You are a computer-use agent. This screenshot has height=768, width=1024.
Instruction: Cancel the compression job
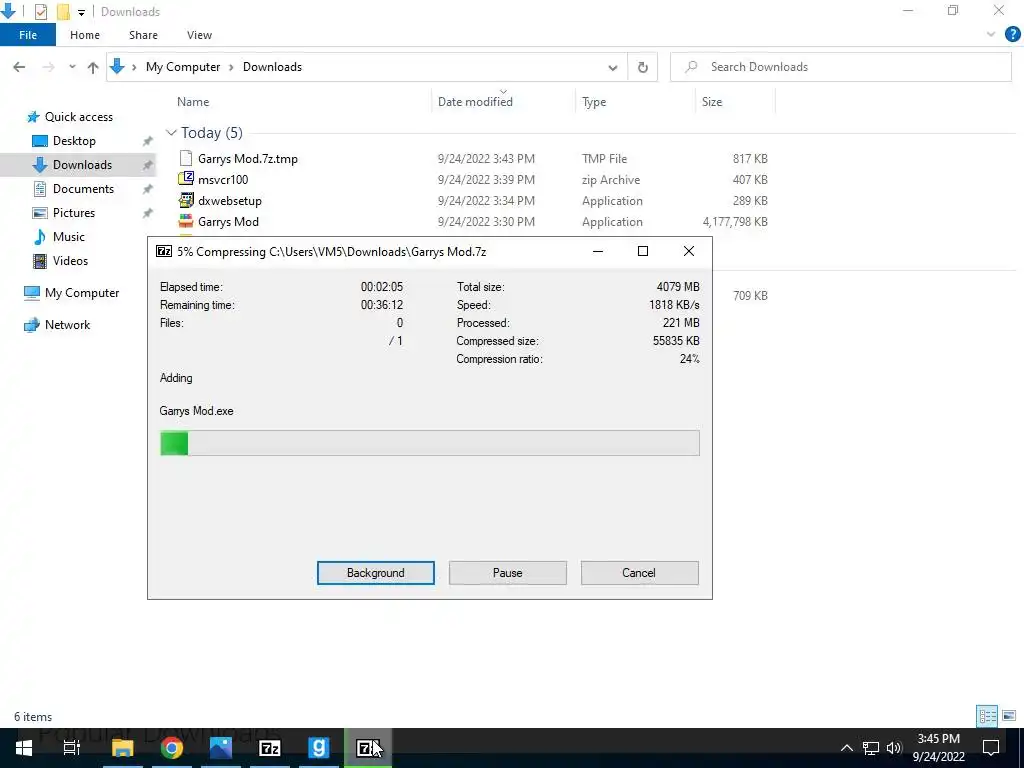(x=639, y=573)
